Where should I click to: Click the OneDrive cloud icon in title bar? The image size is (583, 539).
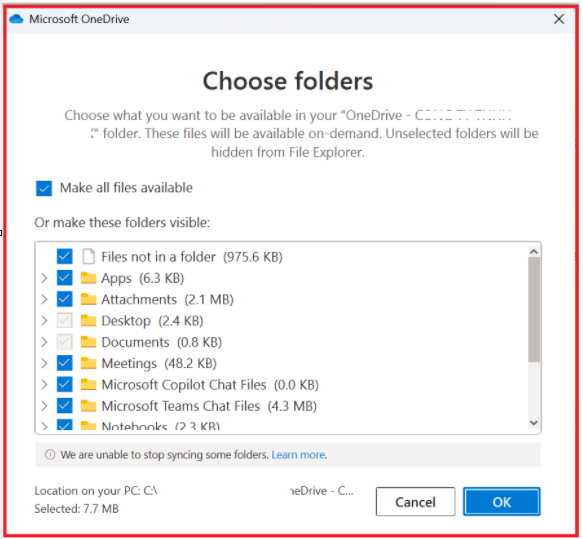pos(16,19)
